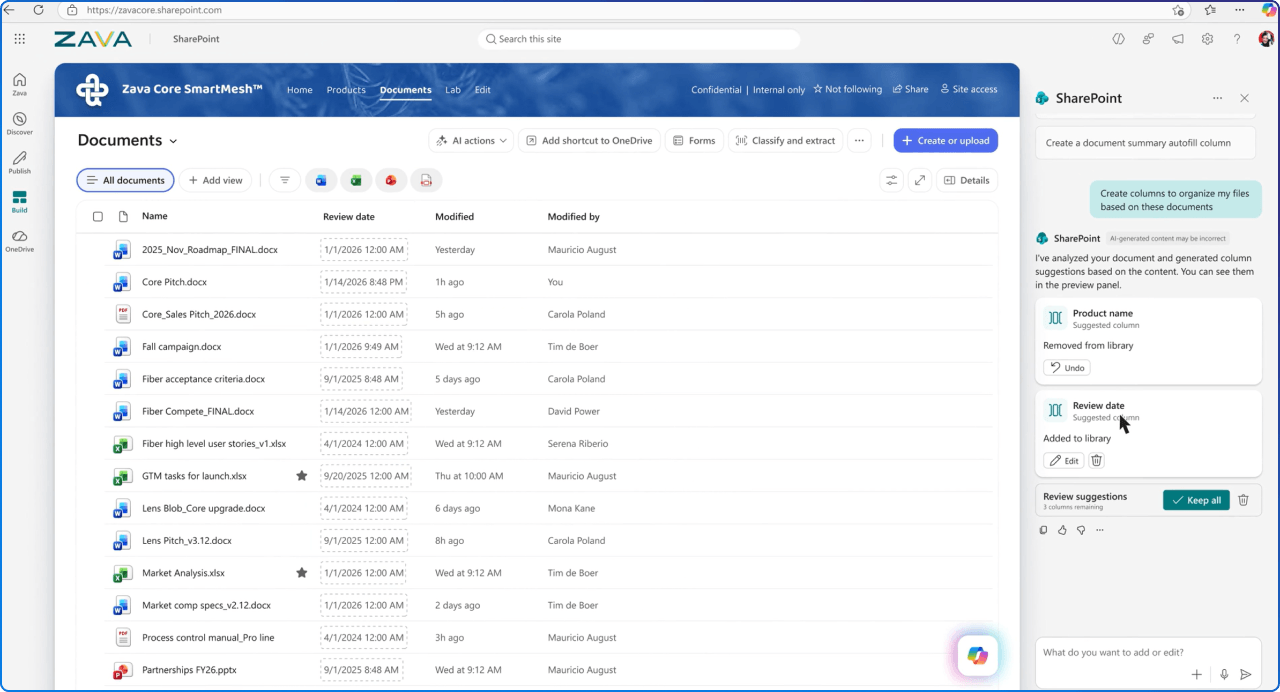1280x692 pixels.
Task: Delete the Review date suggested column
Action: pos(1096,460)
